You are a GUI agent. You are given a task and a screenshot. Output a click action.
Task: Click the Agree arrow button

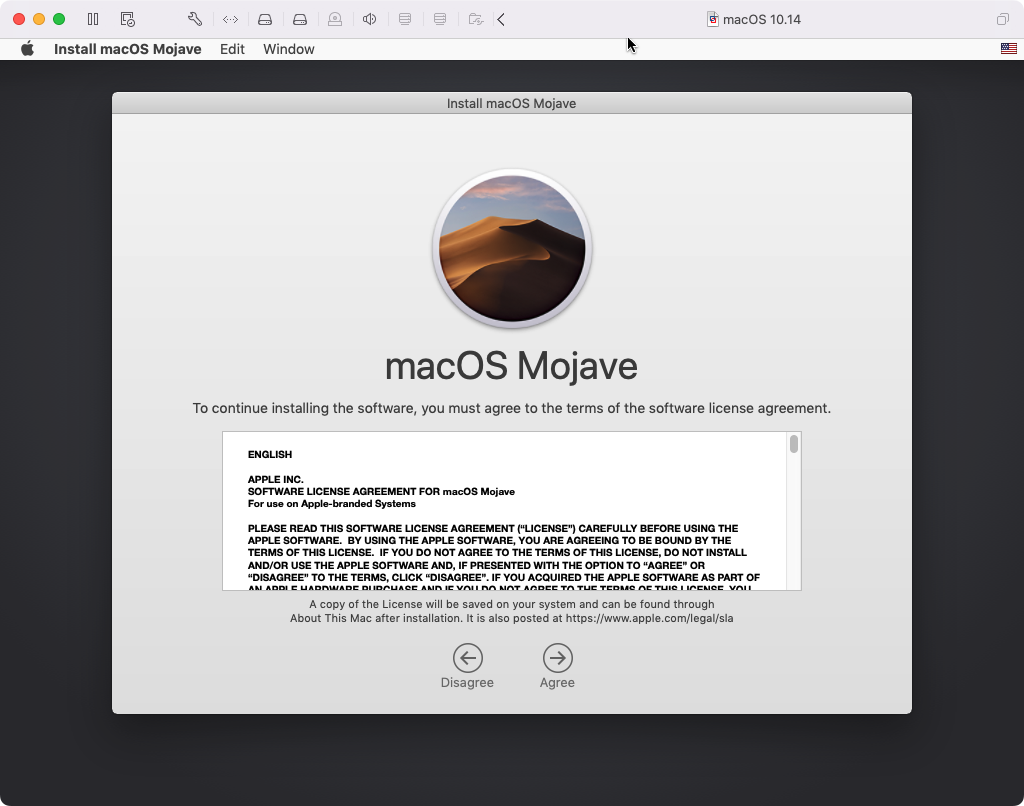(x=557, y=658)
